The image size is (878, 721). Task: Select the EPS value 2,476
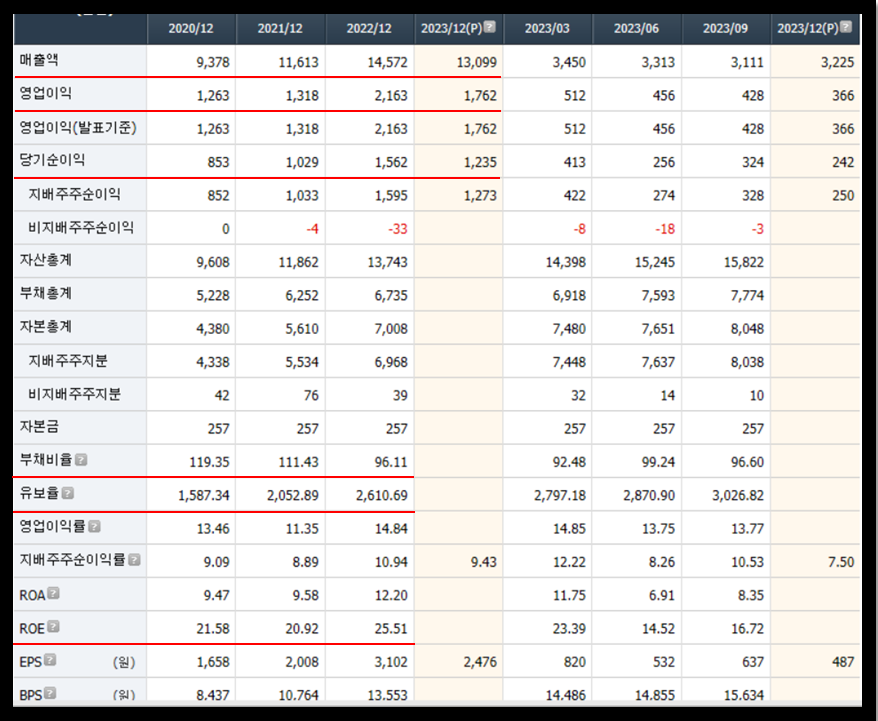(x=480, y=662)
